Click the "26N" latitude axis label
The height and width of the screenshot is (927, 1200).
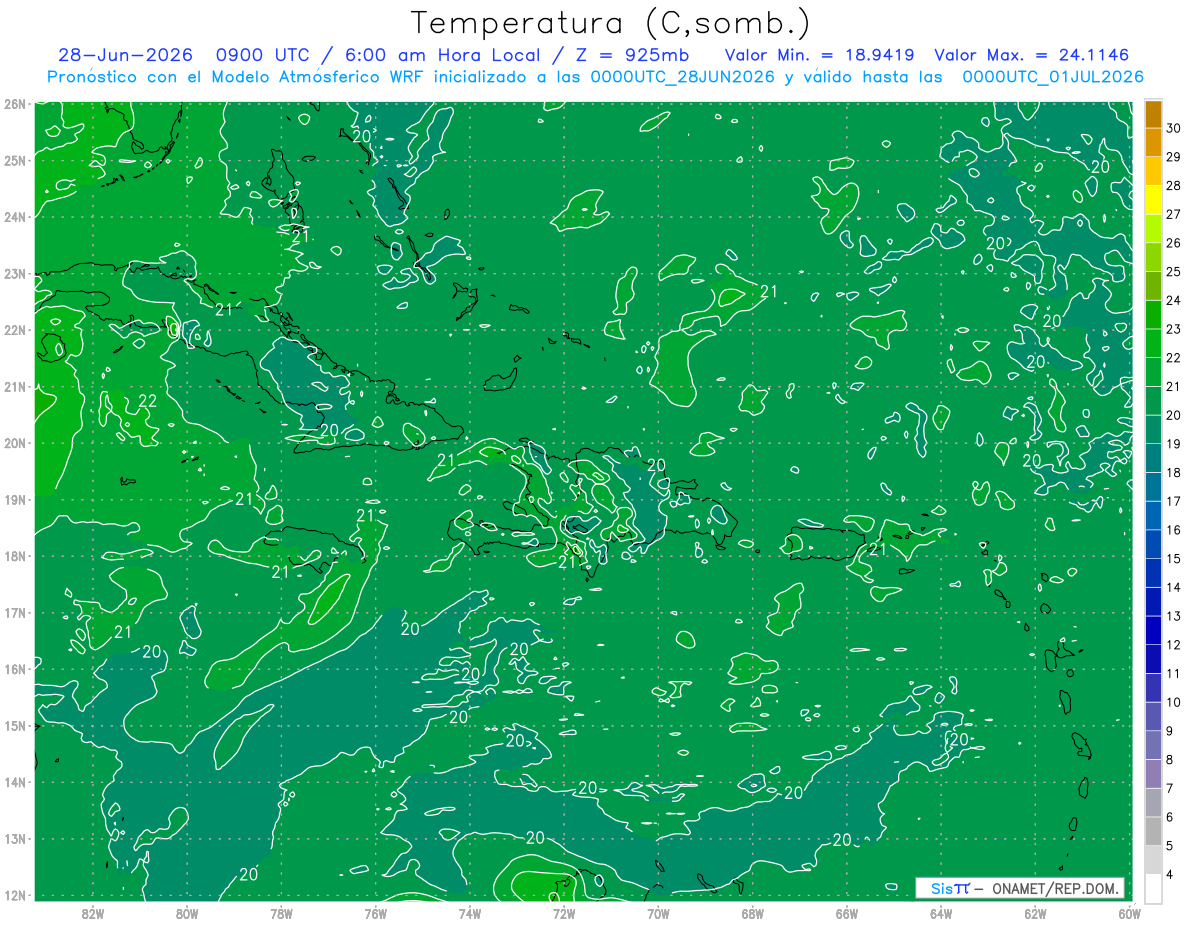(x=14, y=104)
